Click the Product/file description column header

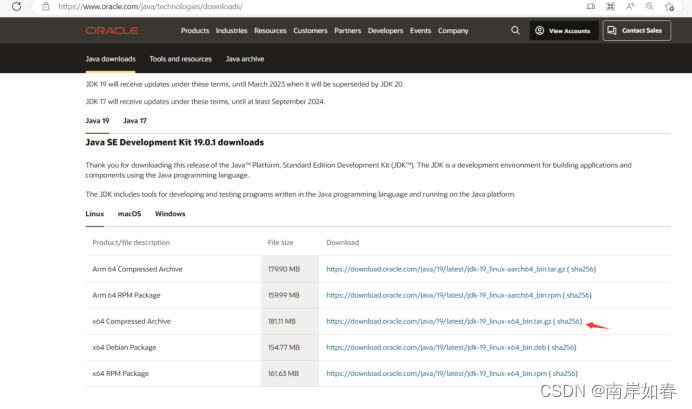click(x=131, y=242)
